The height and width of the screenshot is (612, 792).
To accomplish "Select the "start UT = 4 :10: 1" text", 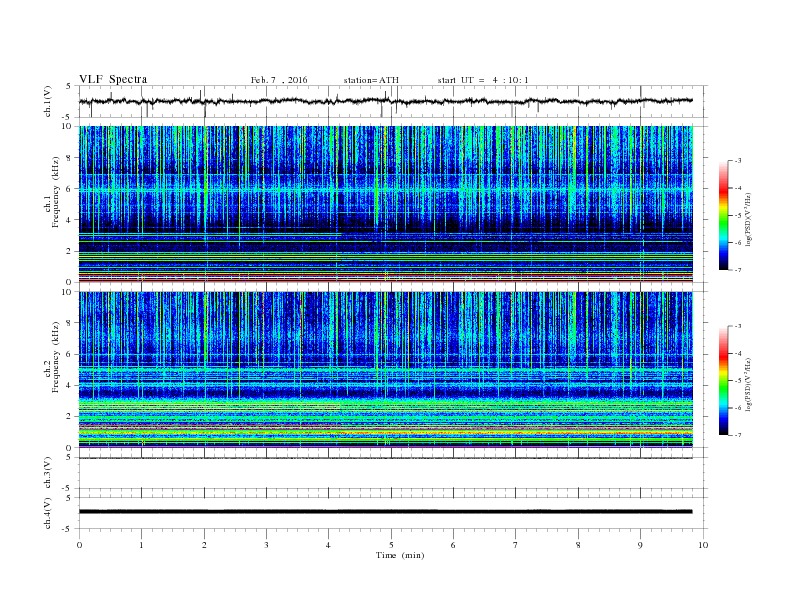I will coord(483,80).
